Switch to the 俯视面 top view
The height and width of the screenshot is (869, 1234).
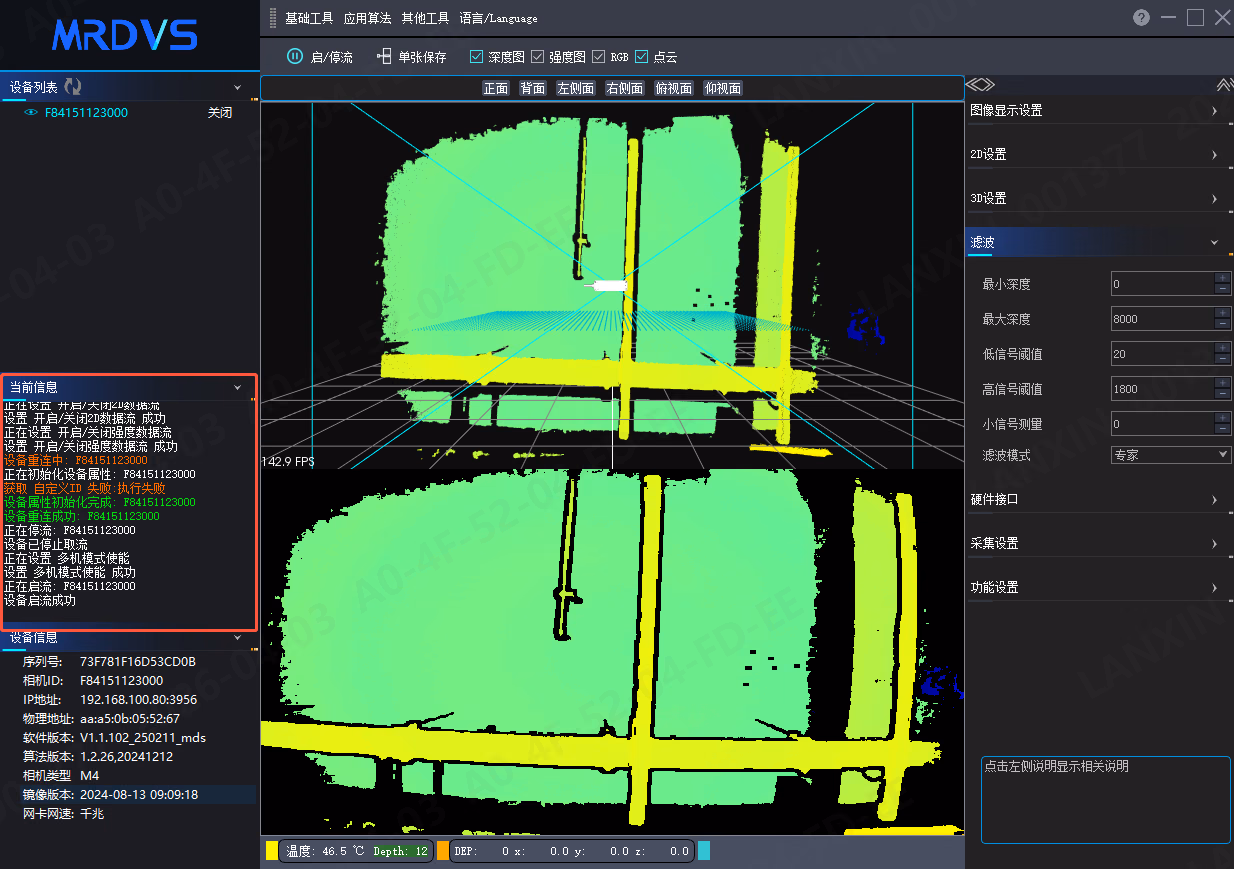[673, 88]
